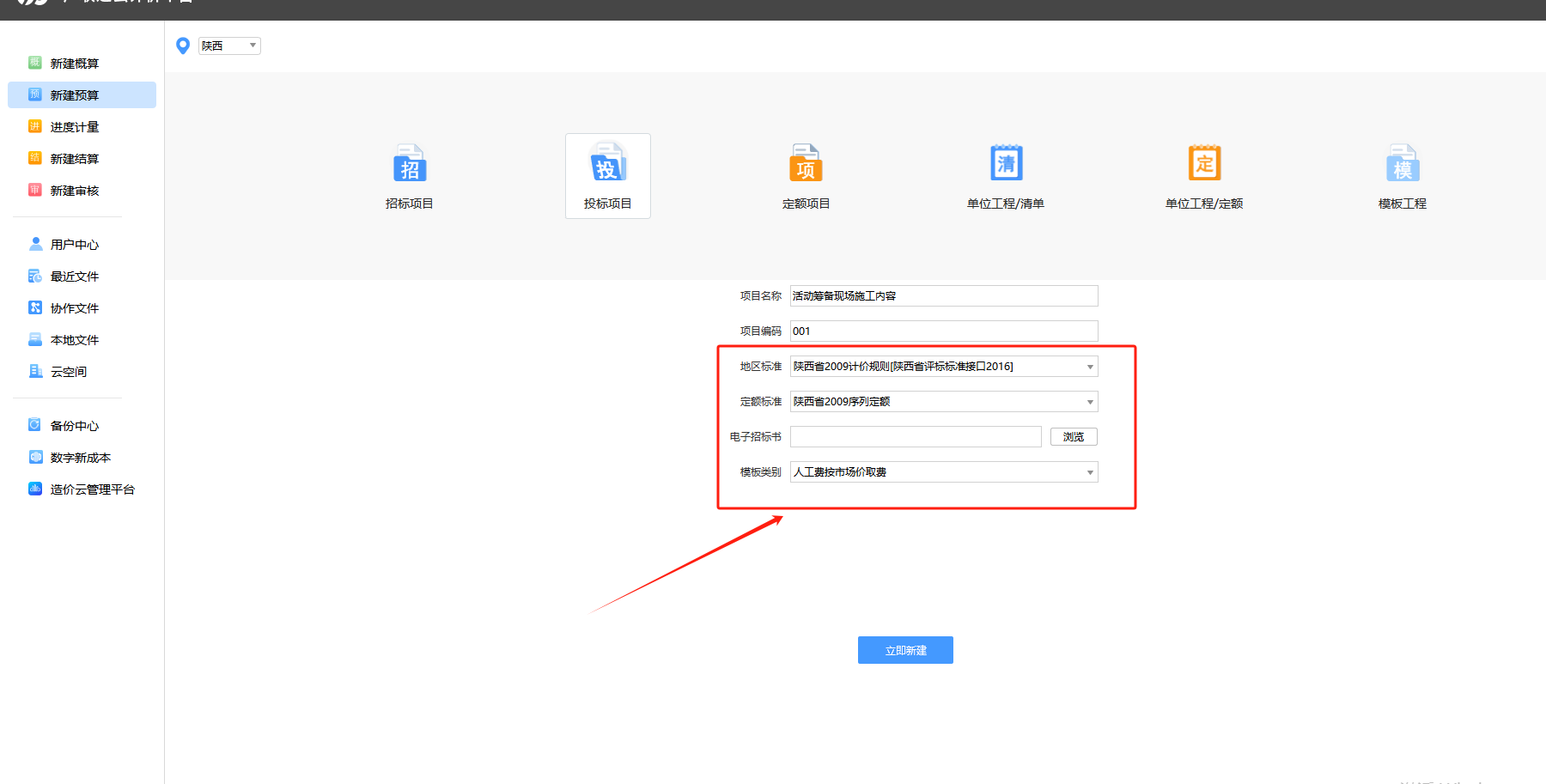
Task: Click the 本地文件 icon
Action: (35, 339)
